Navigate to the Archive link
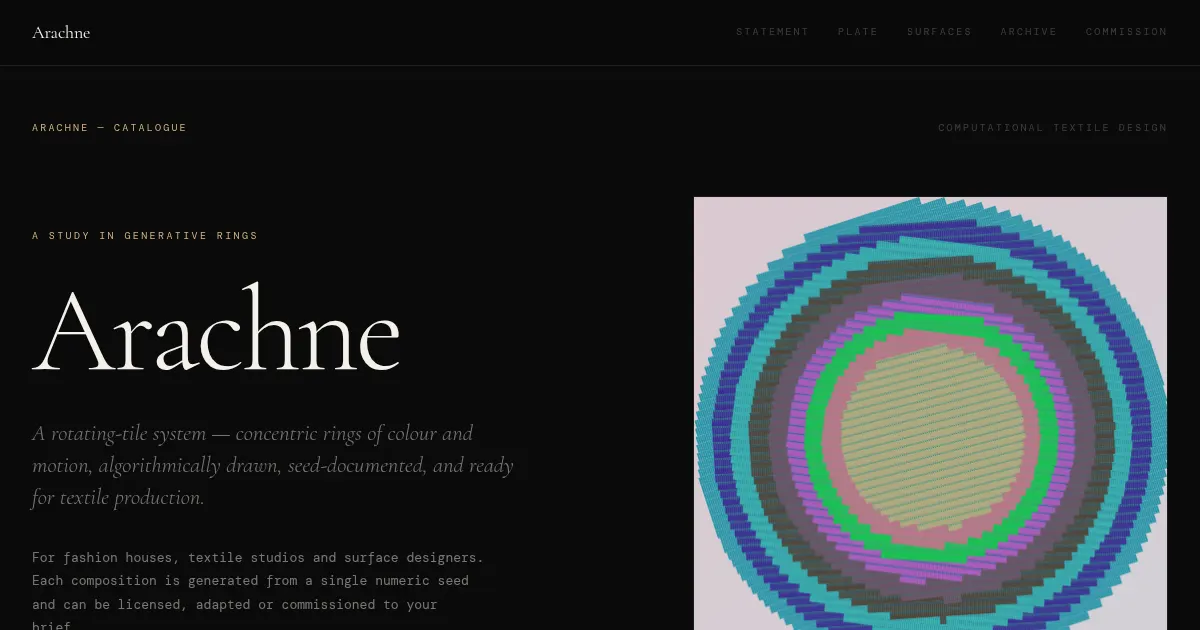 1028,32
